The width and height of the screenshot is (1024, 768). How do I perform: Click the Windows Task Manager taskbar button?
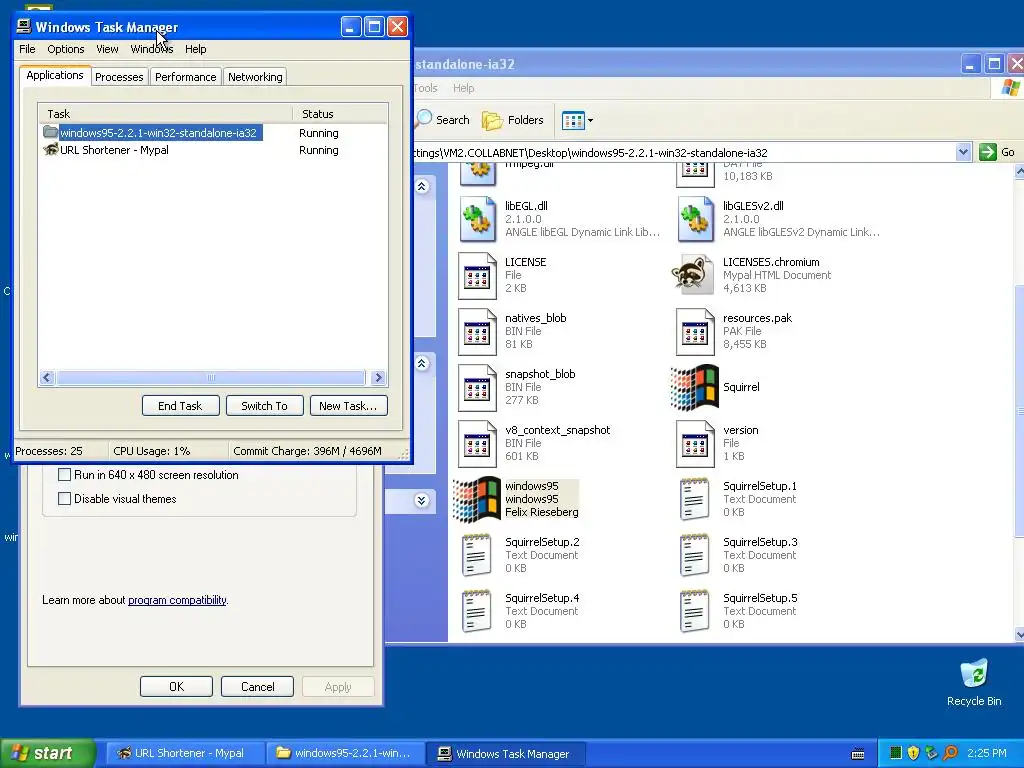[x=505, y=753]
